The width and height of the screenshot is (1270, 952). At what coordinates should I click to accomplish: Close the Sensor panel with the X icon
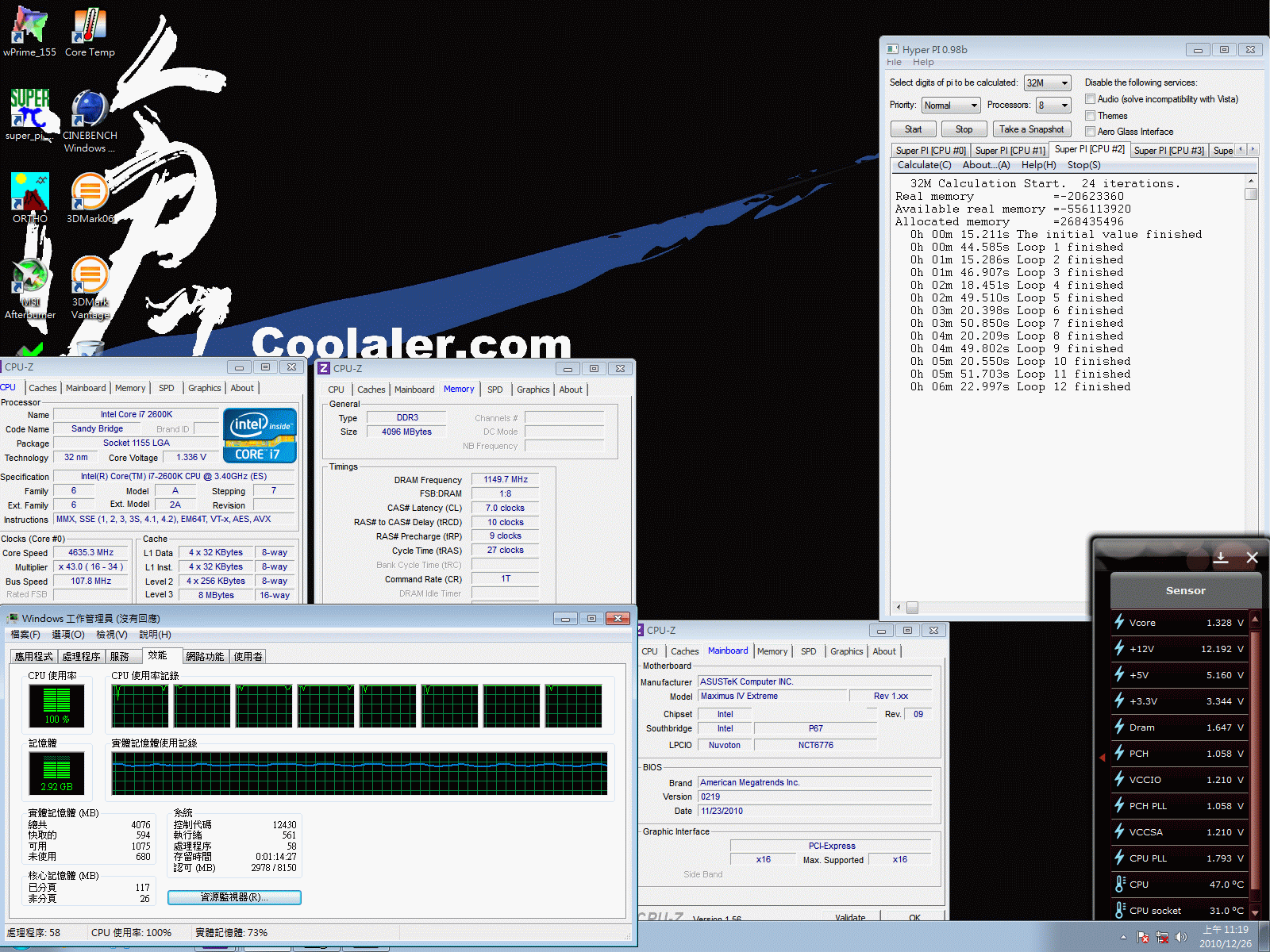point(1252,558)
